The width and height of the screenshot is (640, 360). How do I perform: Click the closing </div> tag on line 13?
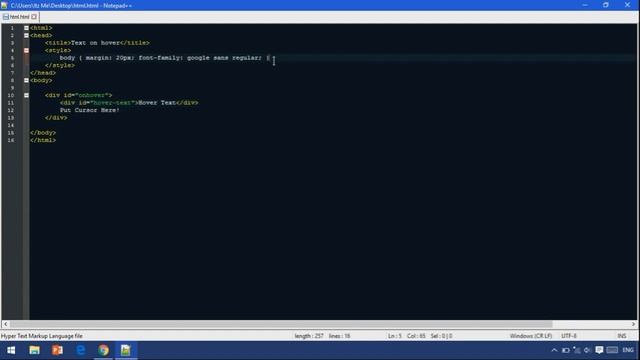pyautogui.click(x=56, y=118)
